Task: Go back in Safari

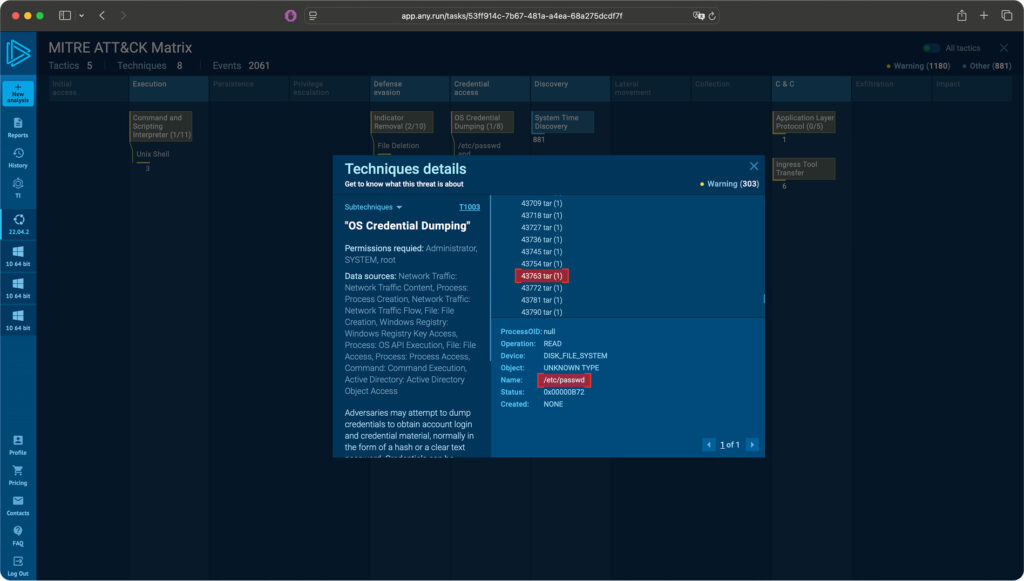Action: [102, 16]
